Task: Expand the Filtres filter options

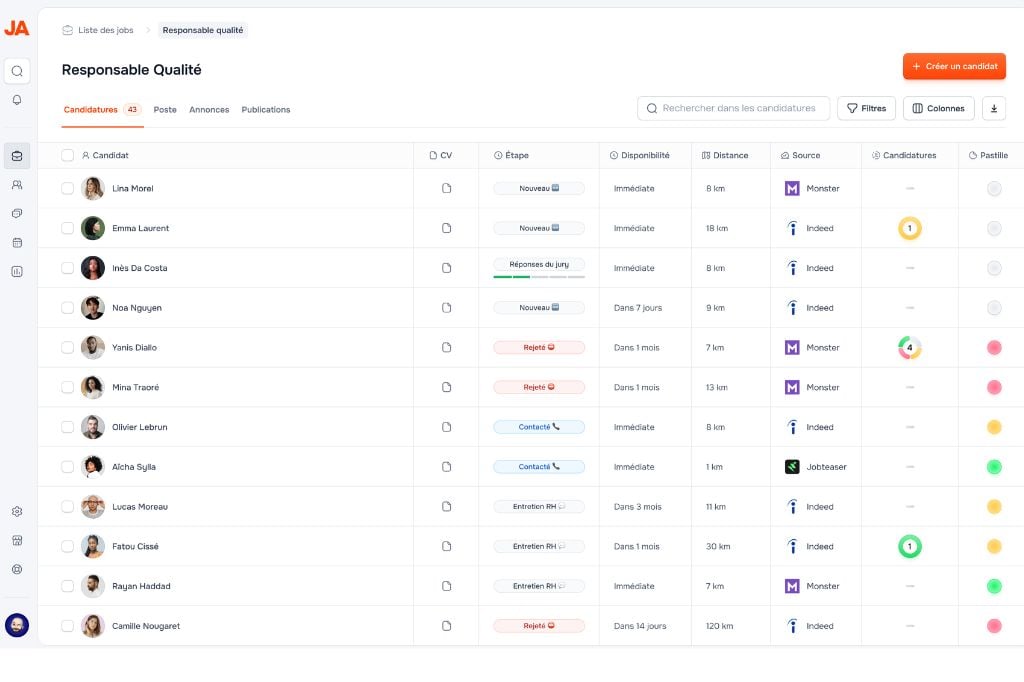Action: (865, 108)
